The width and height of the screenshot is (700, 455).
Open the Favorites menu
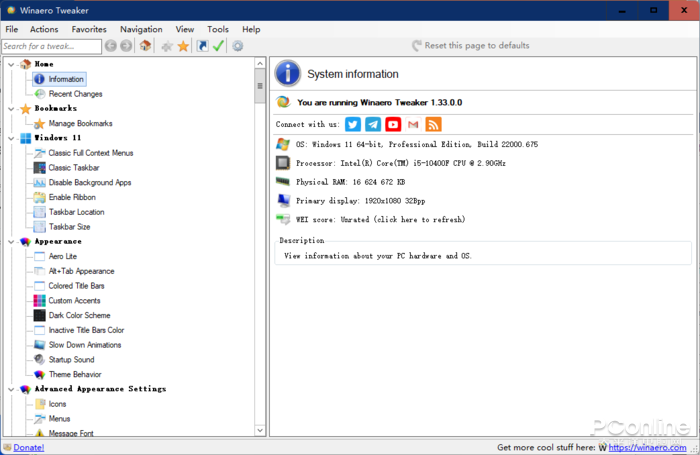[89, 30]
